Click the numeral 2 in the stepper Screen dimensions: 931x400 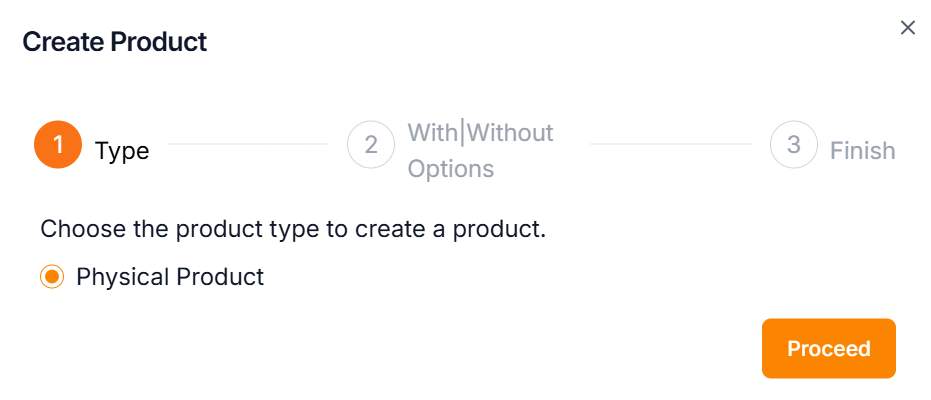tap(371, 145)
